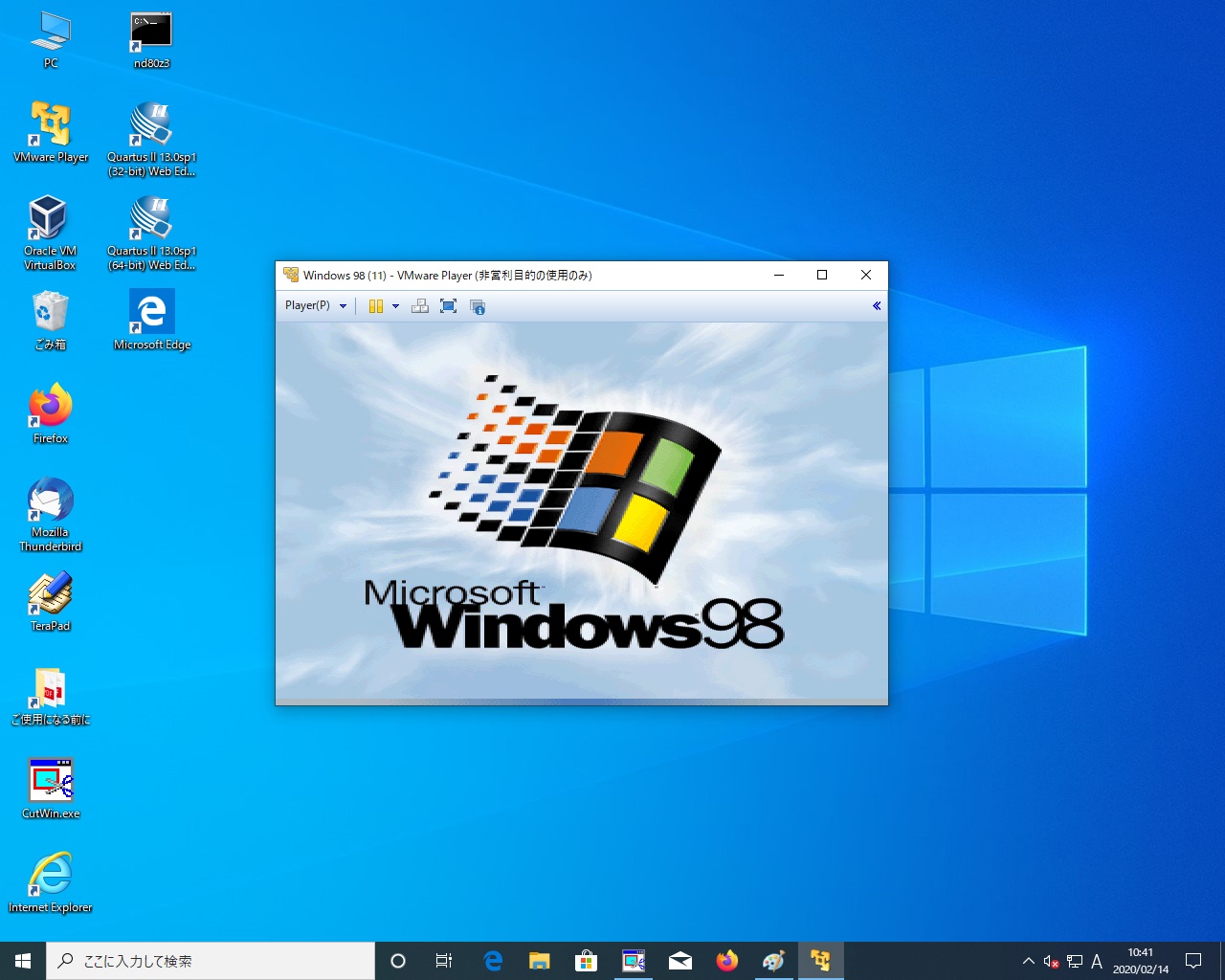Minimize the VMware Player window
The width and height of the screenshot is (1225, 980).
778,275
